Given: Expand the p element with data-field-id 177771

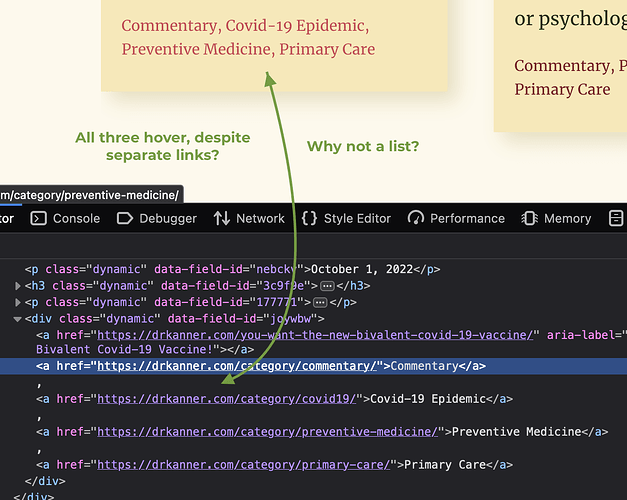Looking at the screenshot, I should coord(18,302).
